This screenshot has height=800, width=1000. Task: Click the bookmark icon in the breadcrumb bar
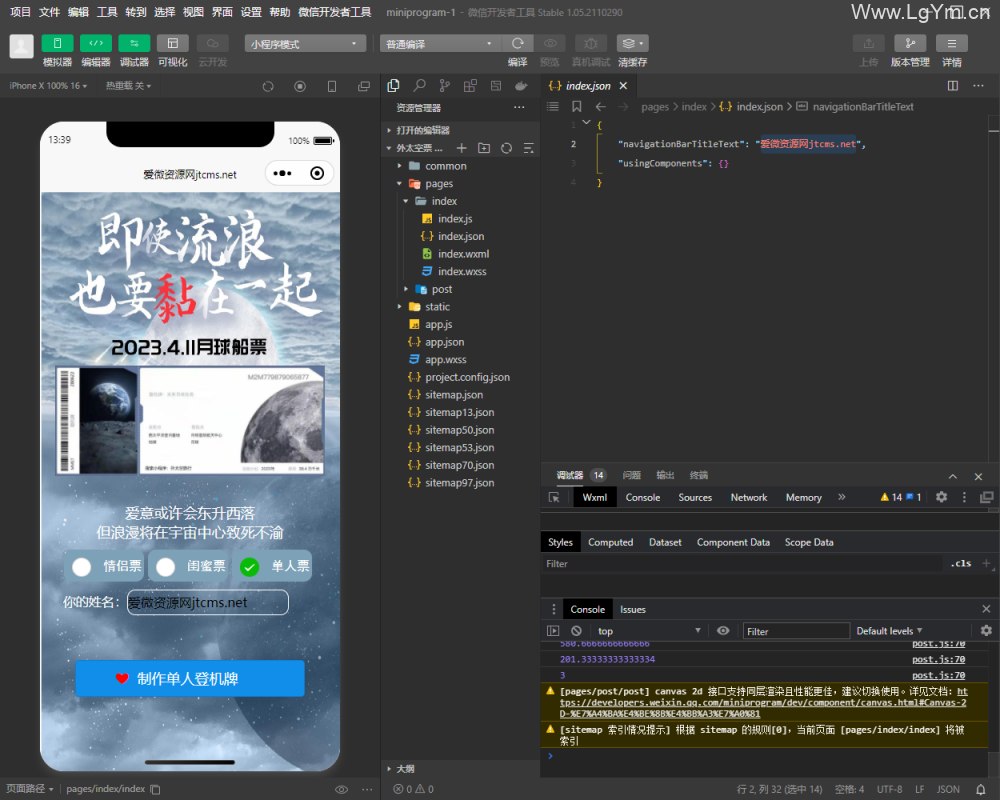577,107
